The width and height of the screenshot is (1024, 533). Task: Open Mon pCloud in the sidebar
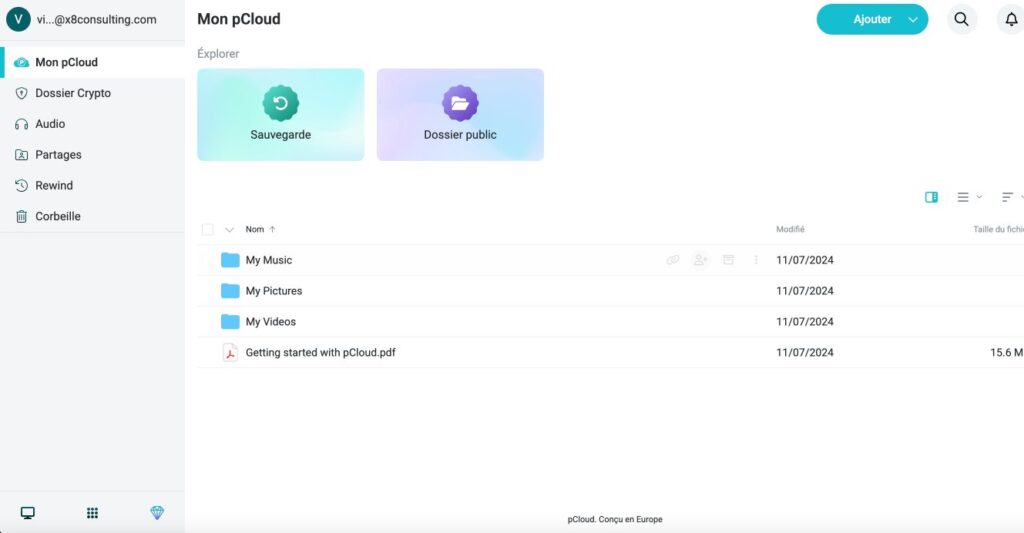(92, 62)
